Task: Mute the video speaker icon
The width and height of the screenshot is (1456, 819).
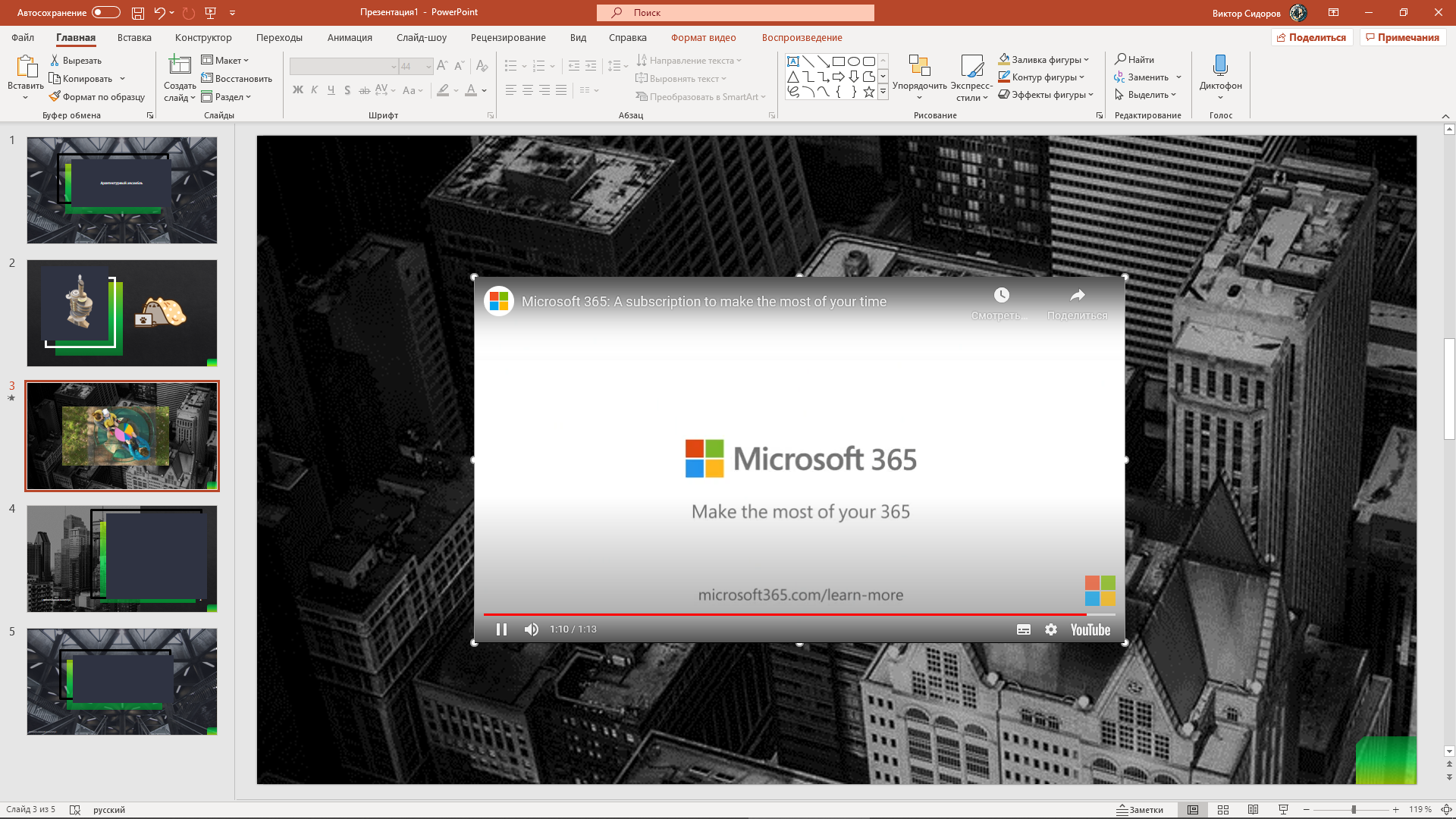Action: [532, 629]
